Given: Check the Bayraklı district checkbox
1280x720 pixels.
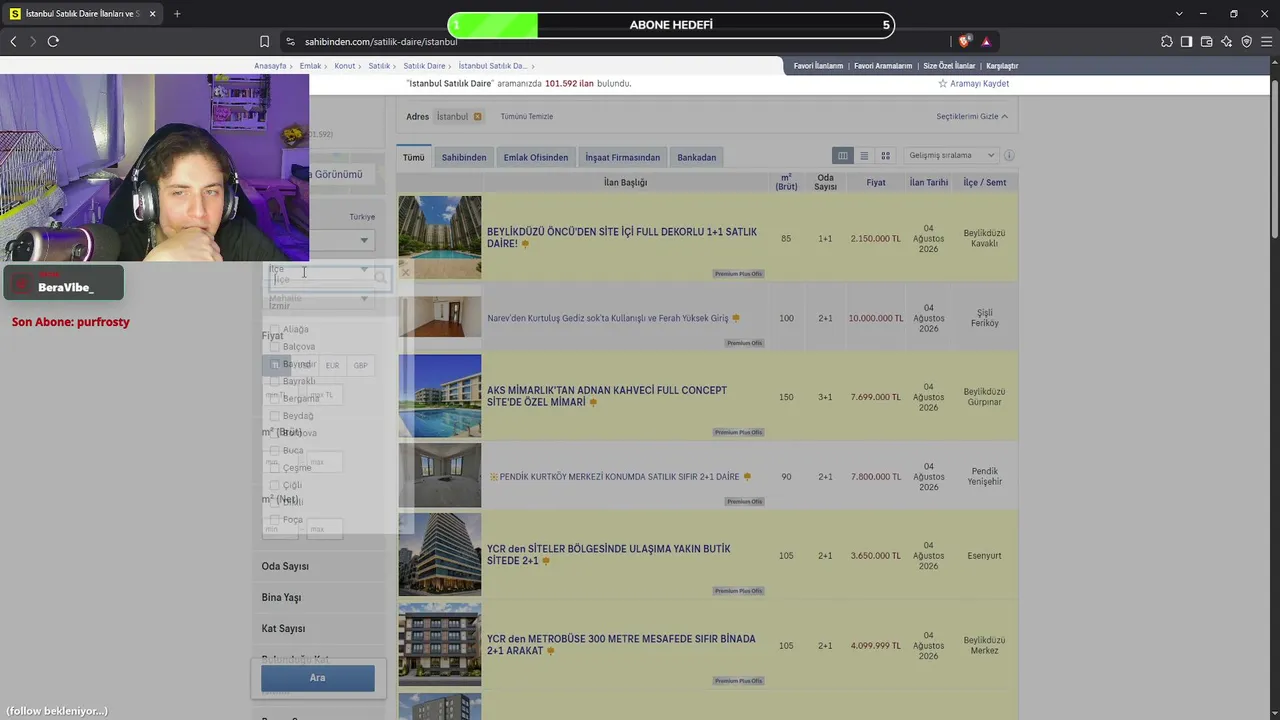Looking at the screenshot, I should coord(276,381).
